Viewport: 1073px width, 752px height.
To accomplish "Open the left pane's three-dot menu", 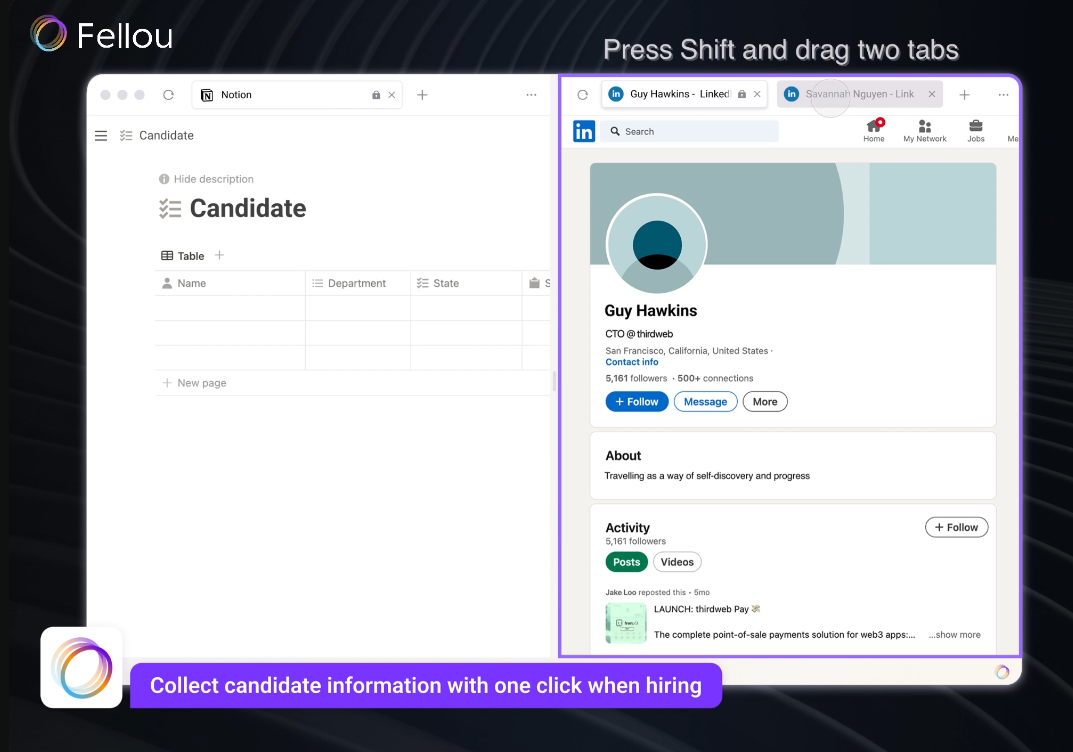I will 531,95.
